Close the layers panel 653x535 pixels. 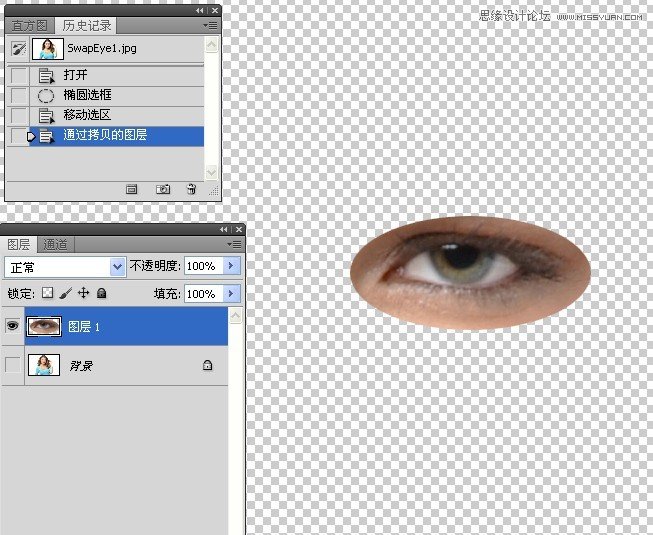tap(239, 229)
